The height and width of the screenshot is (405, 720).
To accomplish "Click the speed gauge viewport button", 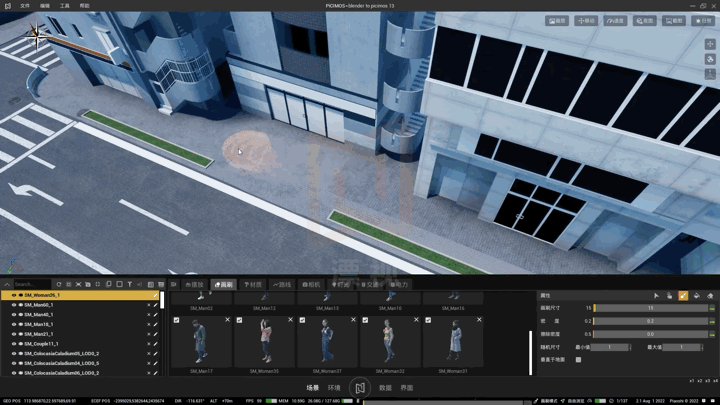I will [615, 21].
